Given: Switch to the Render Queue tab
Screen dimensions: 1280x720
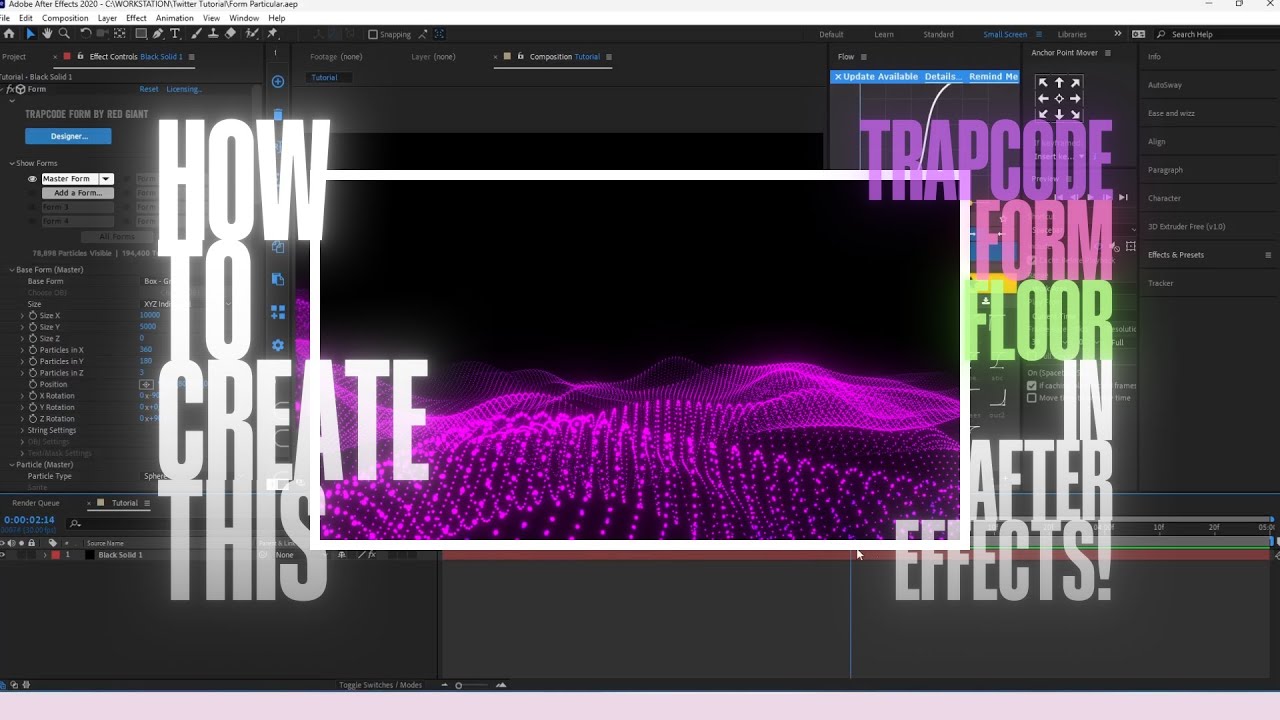Looking at the screenshot, I should tap(35, 503).
